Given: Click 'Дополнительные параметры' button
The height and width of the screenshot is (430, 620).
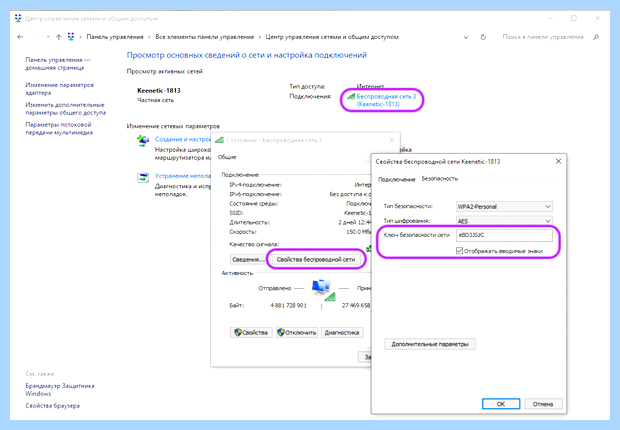Looking at the screenshot, I should tap(430, 344).
